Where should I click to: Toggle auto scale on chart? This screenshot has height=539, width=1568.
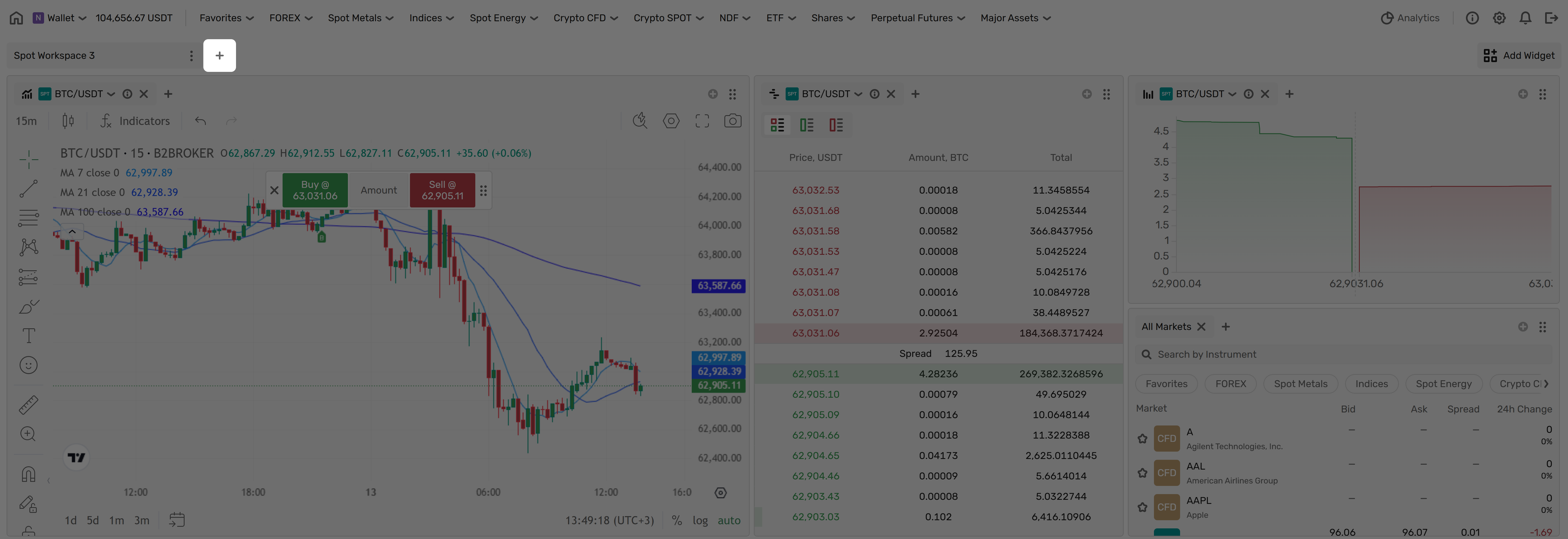click(x=729, y=521)
